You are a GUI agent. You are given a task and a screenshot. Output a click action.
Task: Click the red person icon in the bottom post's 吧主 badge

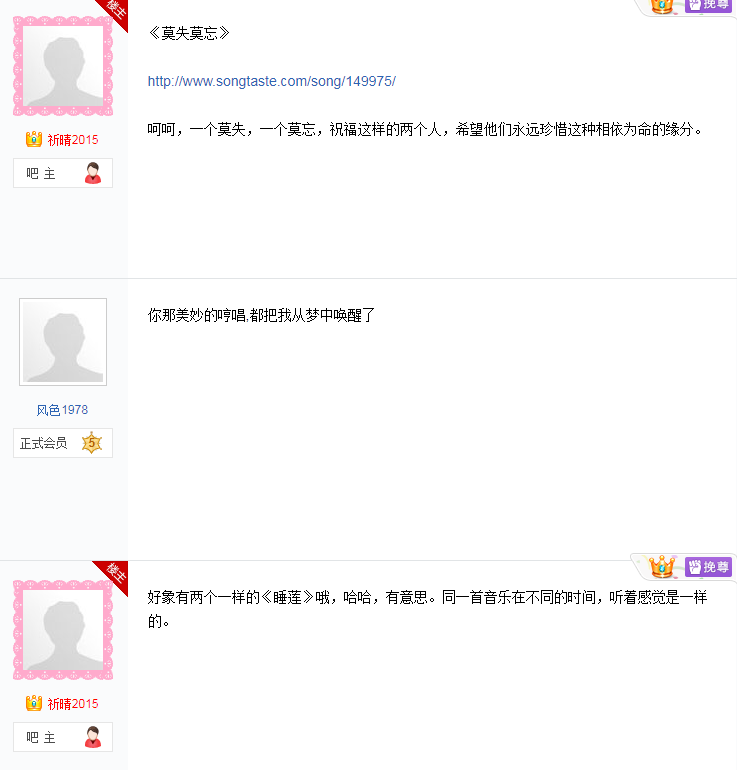click(93, 737)
